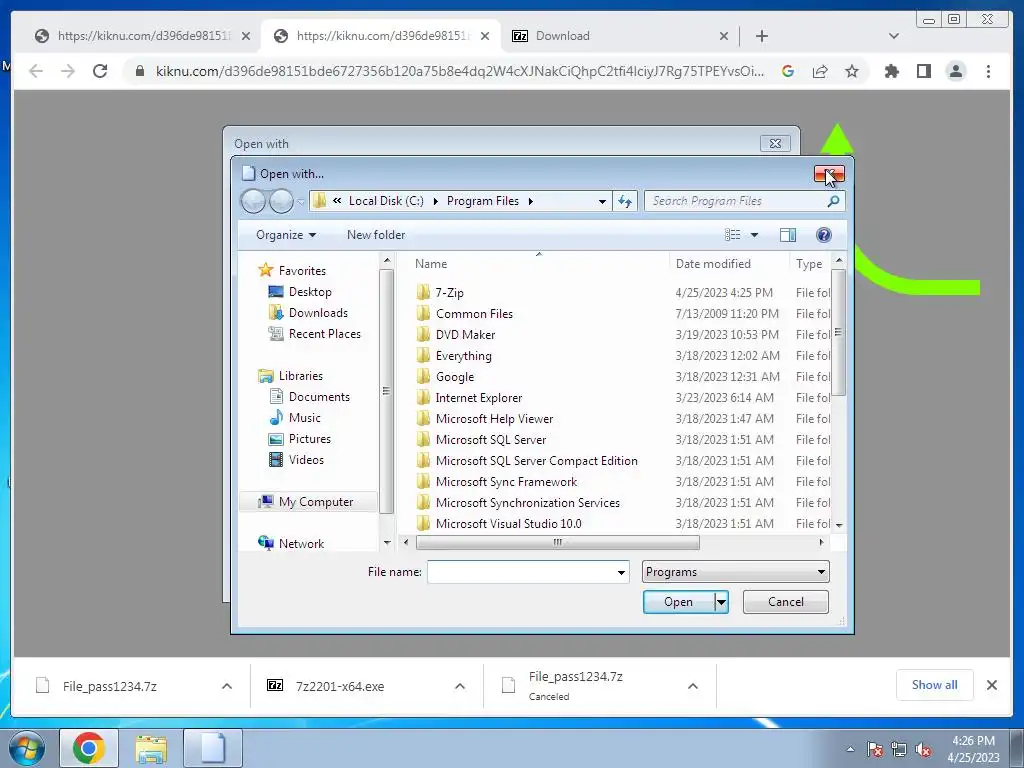Select the Google folder

coord(455,377)
